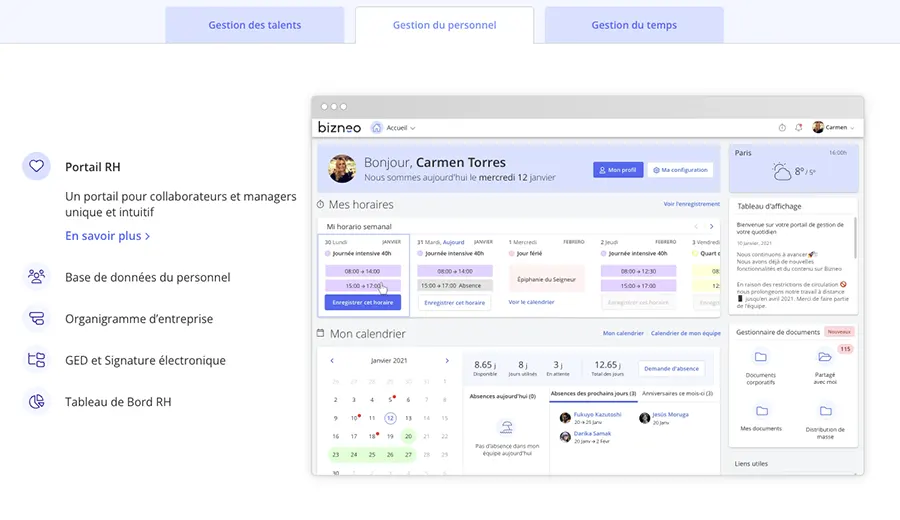
Task: Select Organigramme d'entreprise item
Action: [x=139, y=319]
